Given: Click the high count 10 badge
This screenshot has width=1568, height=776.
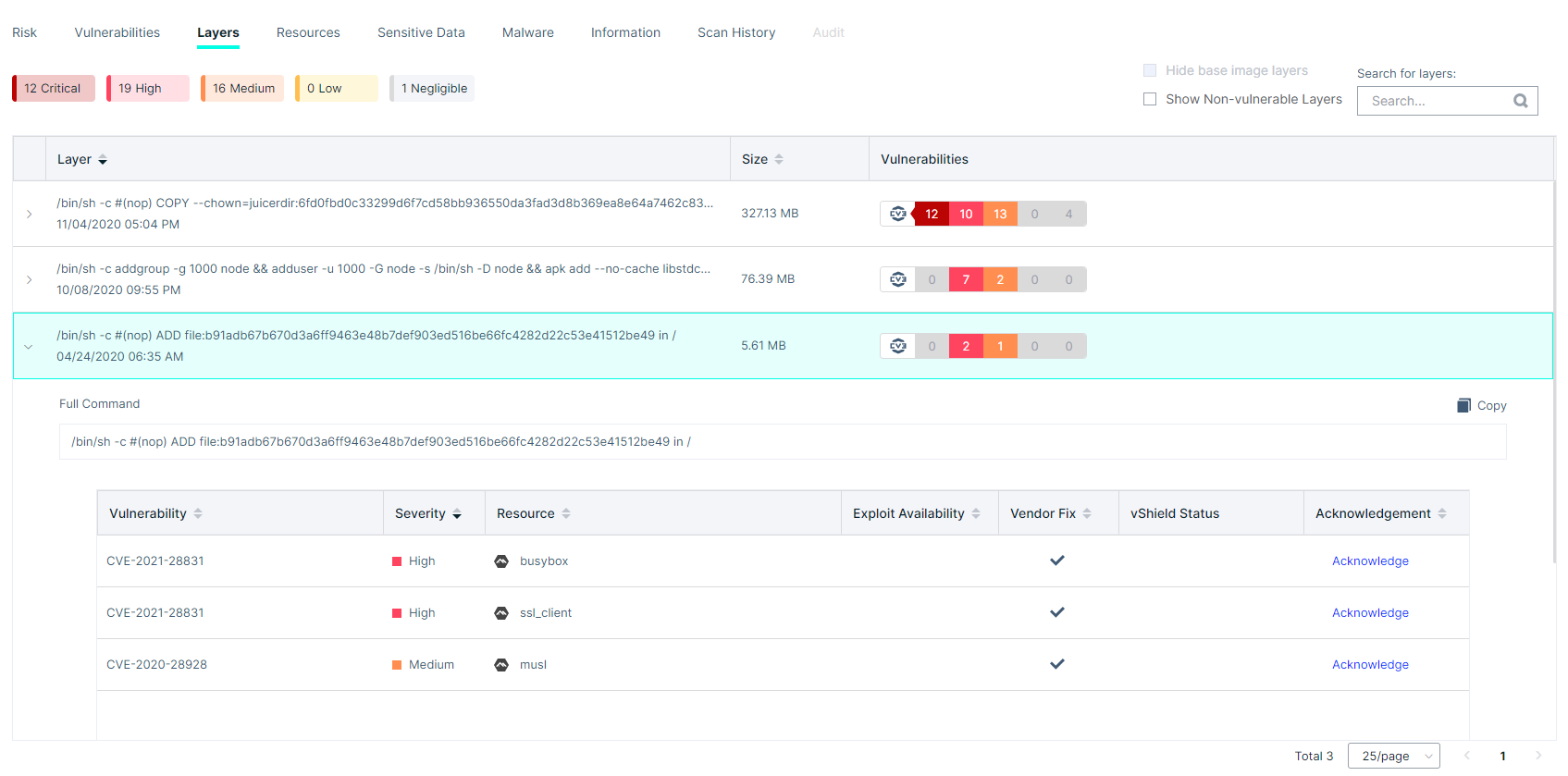Looking at the screenshot, I should coord(966,214).
